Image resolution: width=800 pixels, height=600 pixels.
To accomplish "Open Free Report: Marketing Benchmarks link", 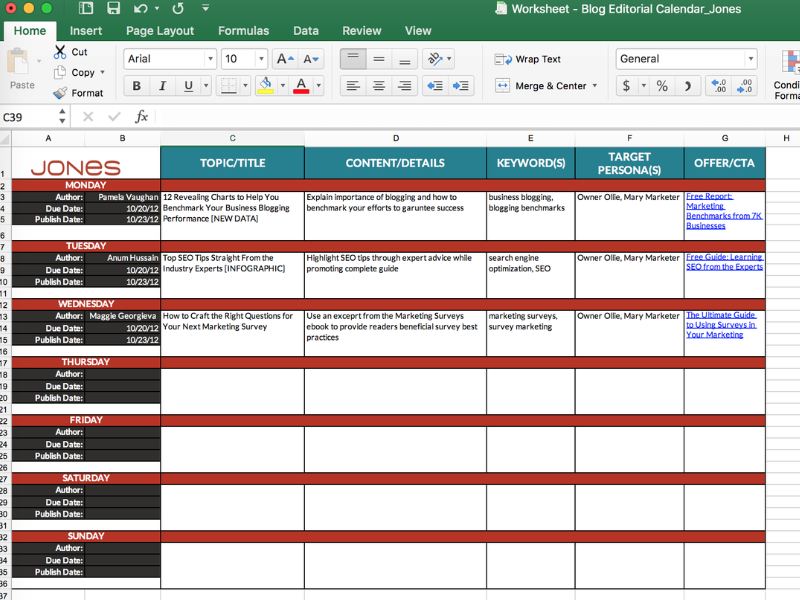I will point(724,211).
